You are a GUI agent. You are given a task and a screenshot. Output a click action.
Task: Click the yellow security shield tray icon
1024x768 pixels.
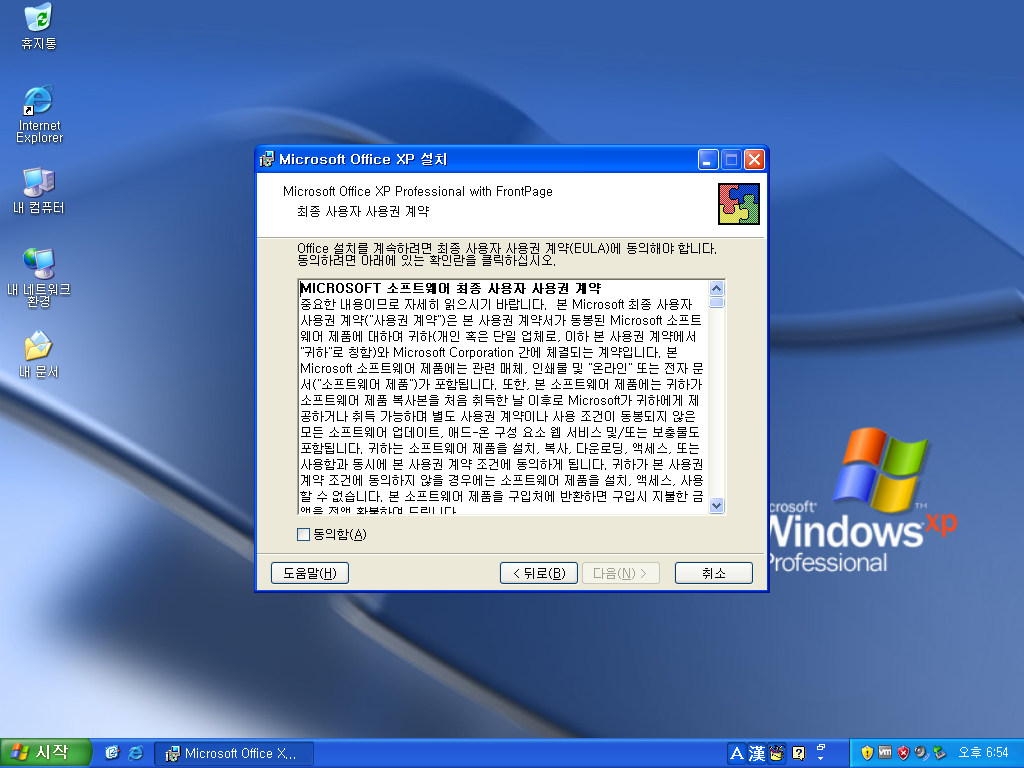click(867, 753)
